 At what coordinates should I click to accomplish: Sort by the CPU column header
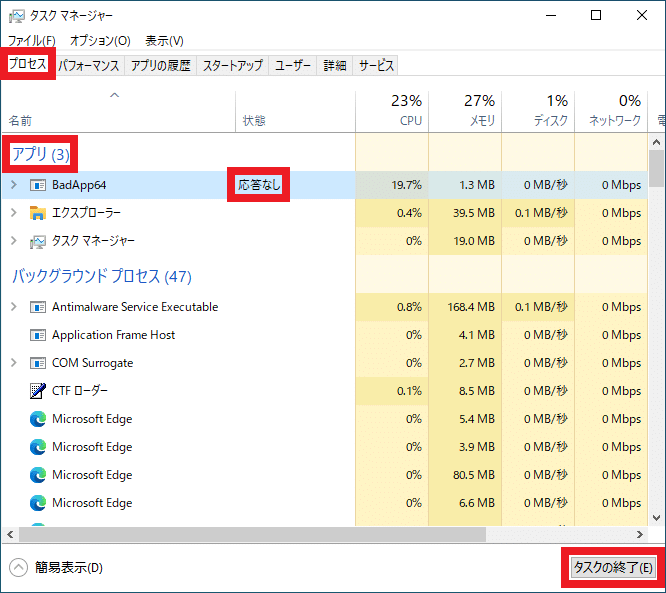click(x=392, y=111)
